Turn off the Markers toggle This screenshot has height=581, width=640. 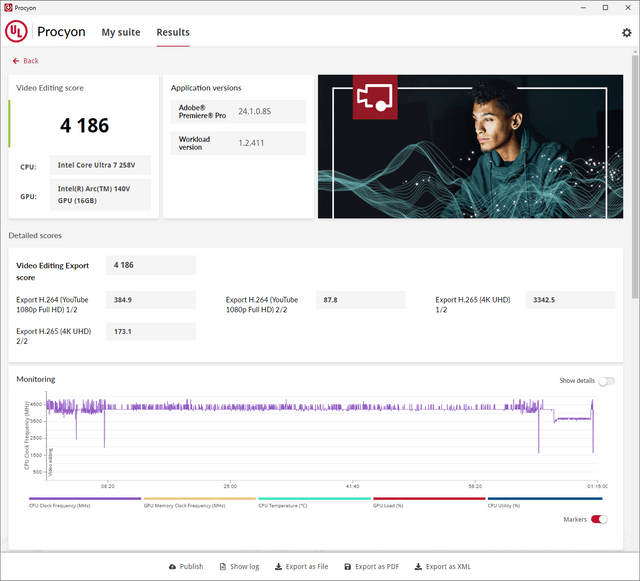point(599,519)
